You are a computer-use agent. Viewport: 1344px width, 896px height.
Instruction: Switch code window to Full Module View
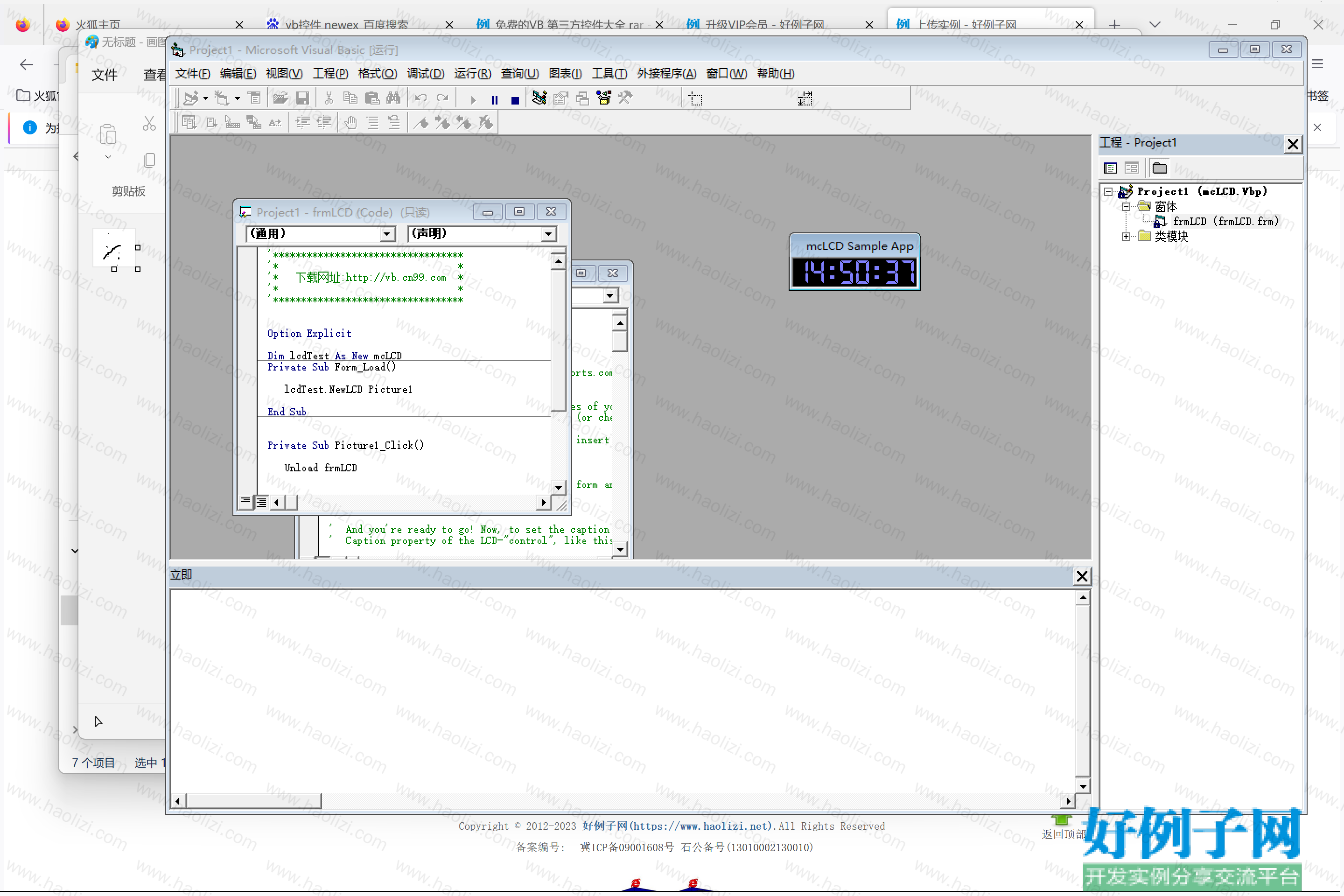(x=261, y=502)
